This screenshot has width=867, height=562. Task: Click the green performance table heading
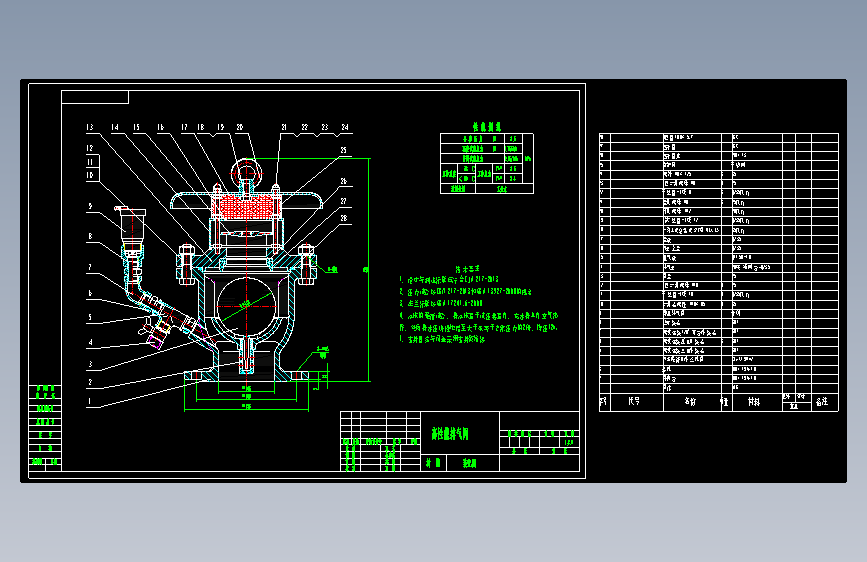pyautogui.click(x=487, y=127)
